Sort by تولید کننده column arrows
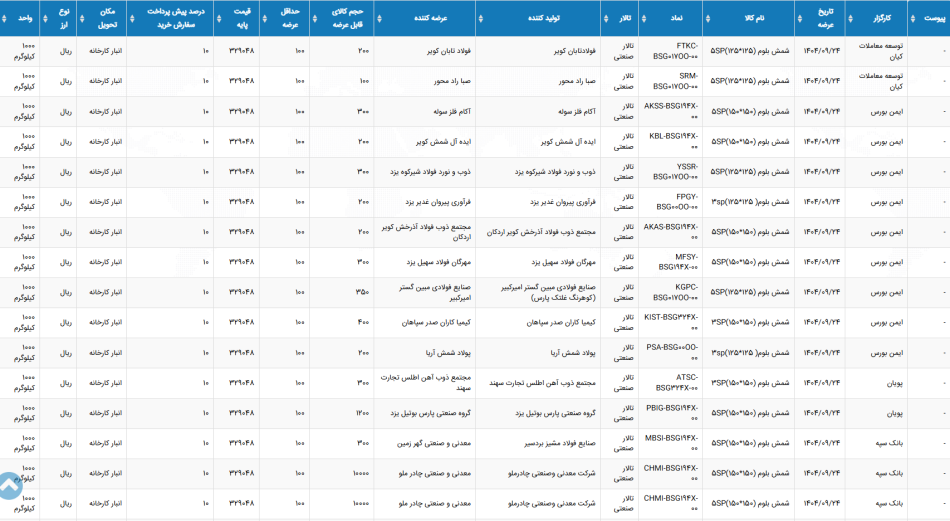 [x=480, y=18]
